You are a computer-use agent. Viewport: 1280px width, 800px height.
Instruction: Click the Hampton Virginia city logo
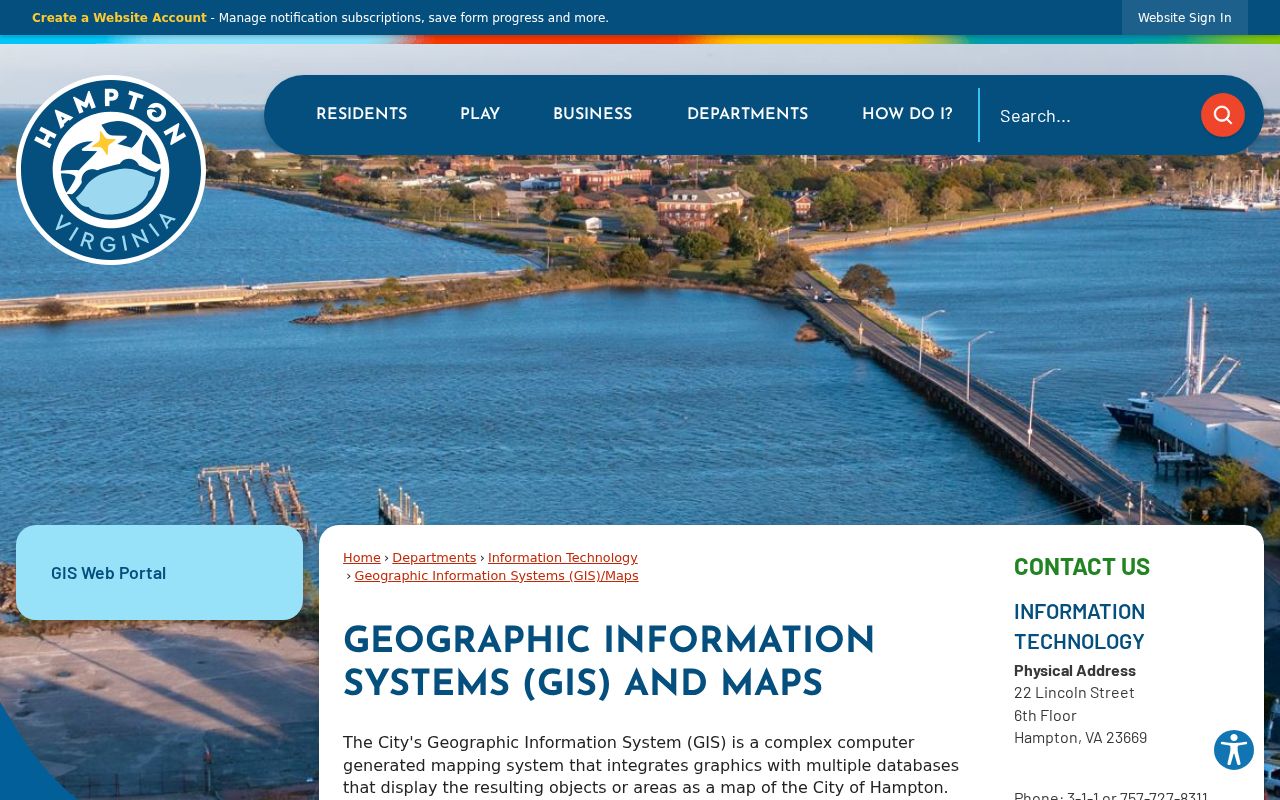(x=111, y=170)
